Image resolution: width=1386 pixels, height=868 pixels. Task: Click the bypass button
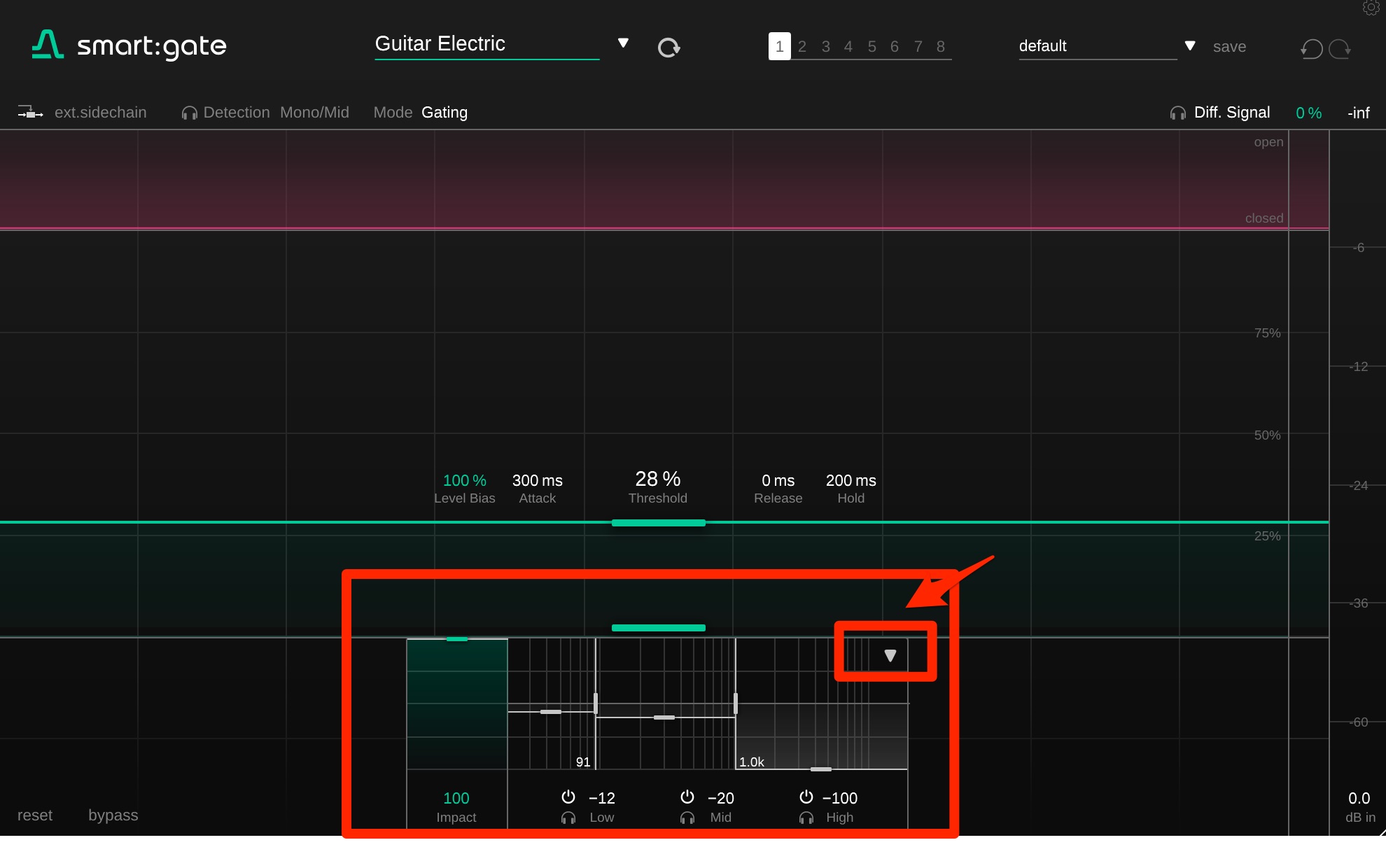113,815
